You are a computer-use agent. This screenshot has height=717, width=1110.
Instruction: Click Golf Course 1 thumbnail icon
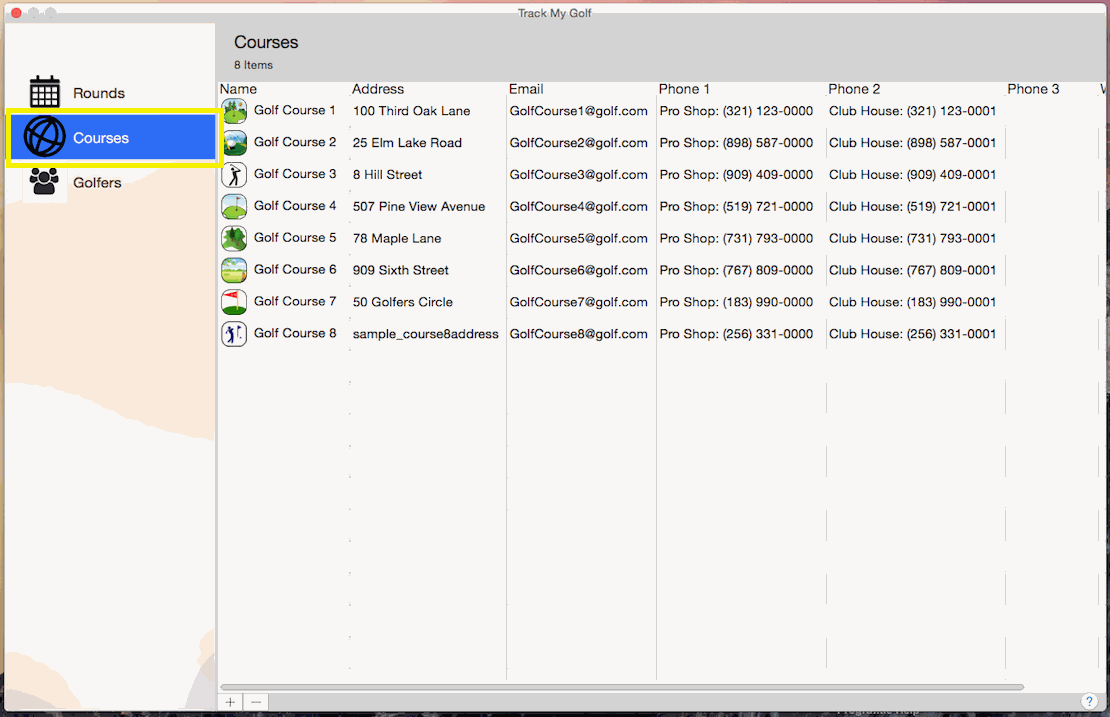[234, 111]
